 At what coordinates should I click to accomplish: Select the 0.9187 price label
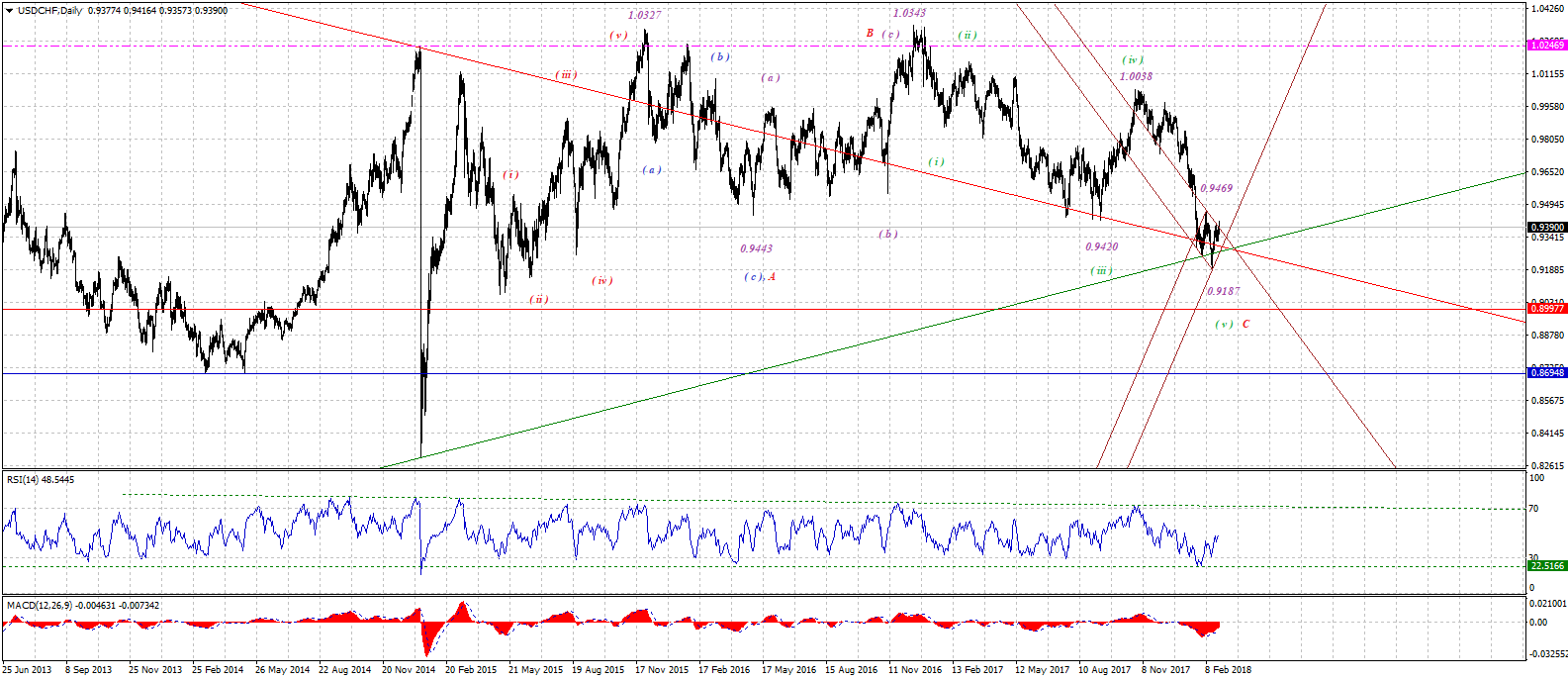click(1223, 292)
